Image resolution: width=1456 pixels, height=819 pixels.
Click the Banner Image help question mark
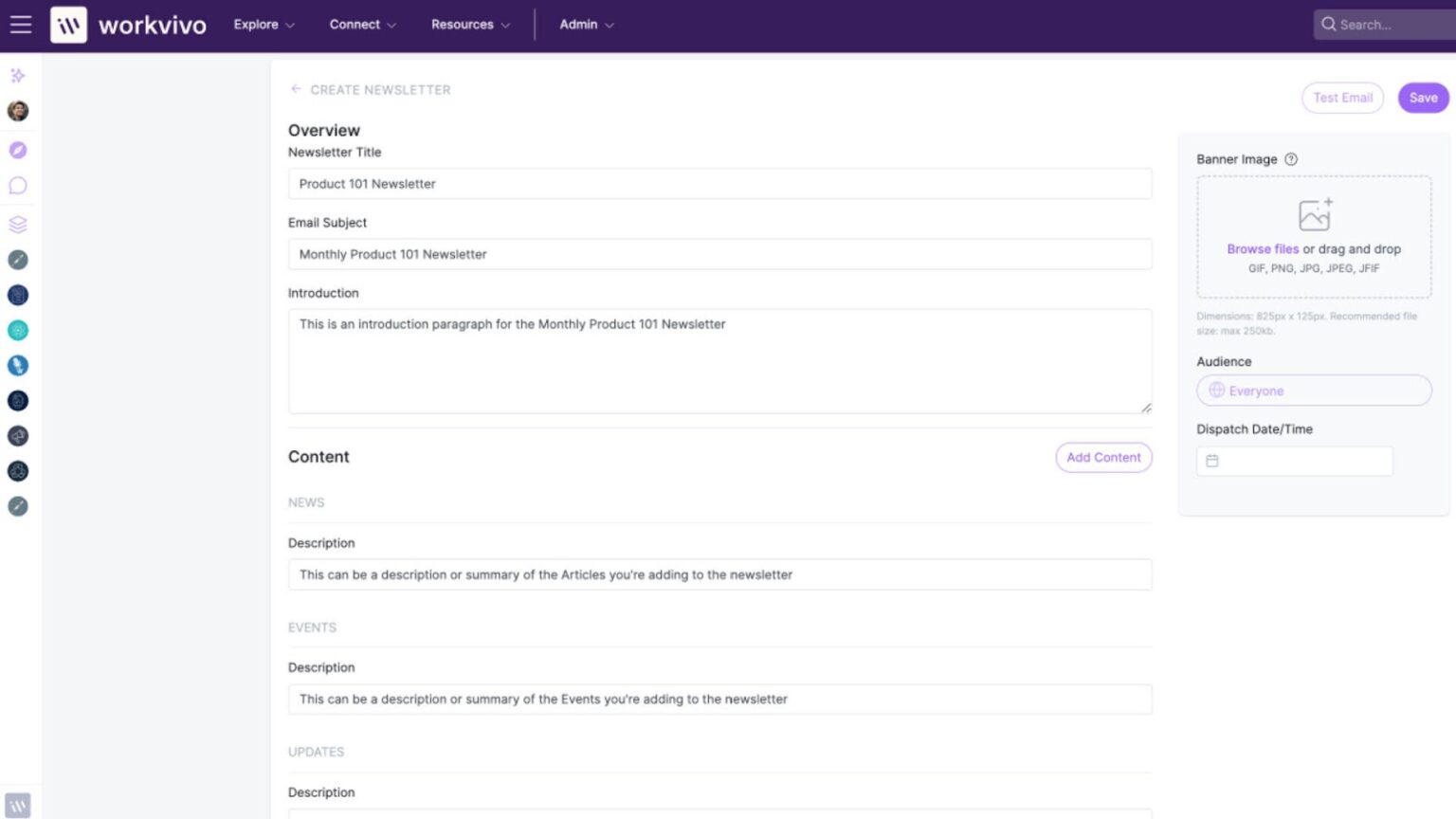click(1291, 159)
